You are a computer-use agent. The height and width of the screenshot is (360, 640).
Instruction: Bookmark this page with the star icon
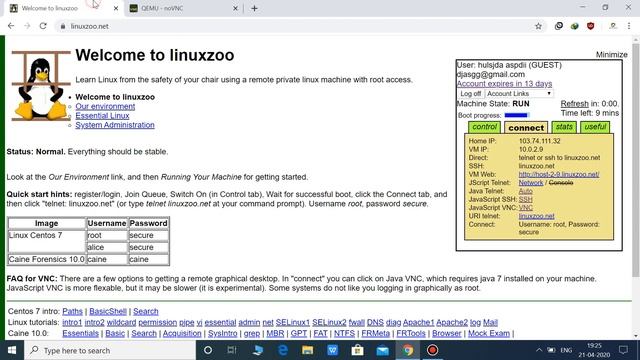coord(538,26)
